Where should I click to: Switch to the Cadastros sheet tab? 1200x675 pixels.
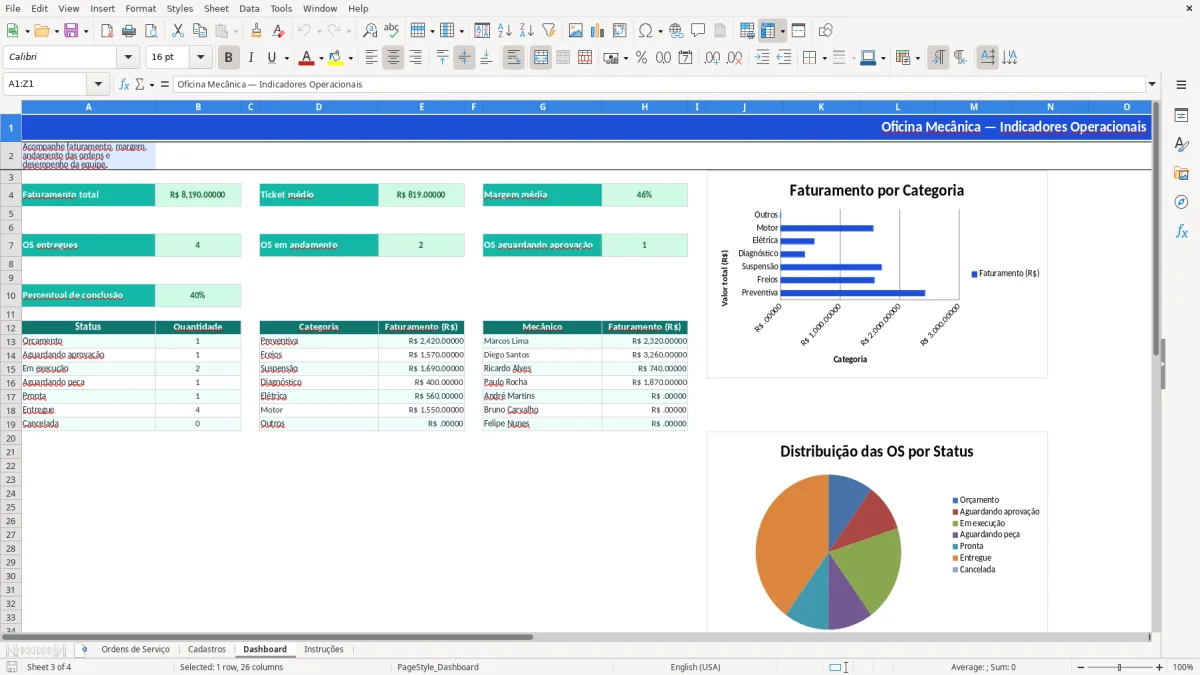(207, 650)
